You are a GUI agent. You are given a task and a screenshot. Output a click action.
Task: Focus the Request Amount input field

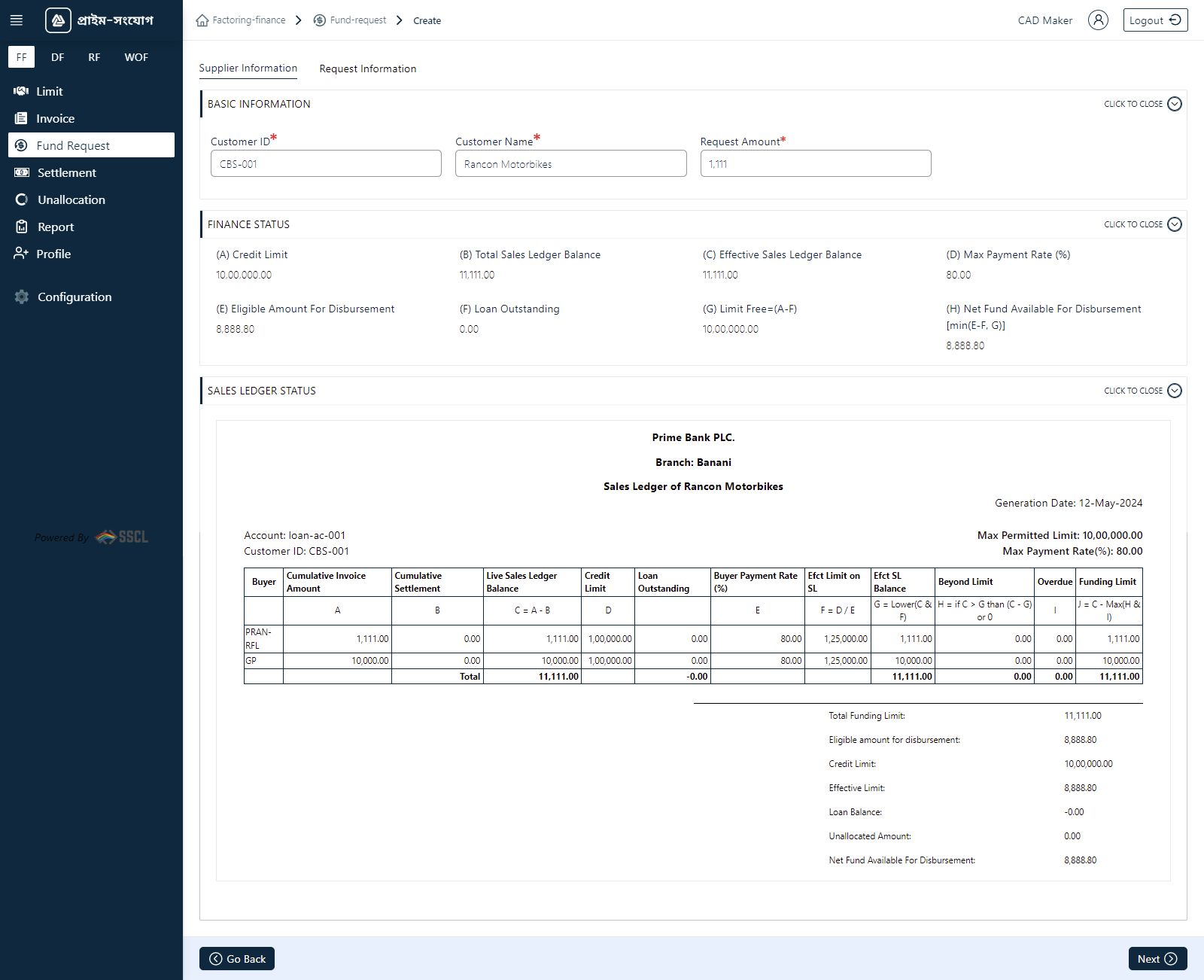pyautogui.click(x=816, y=163)
